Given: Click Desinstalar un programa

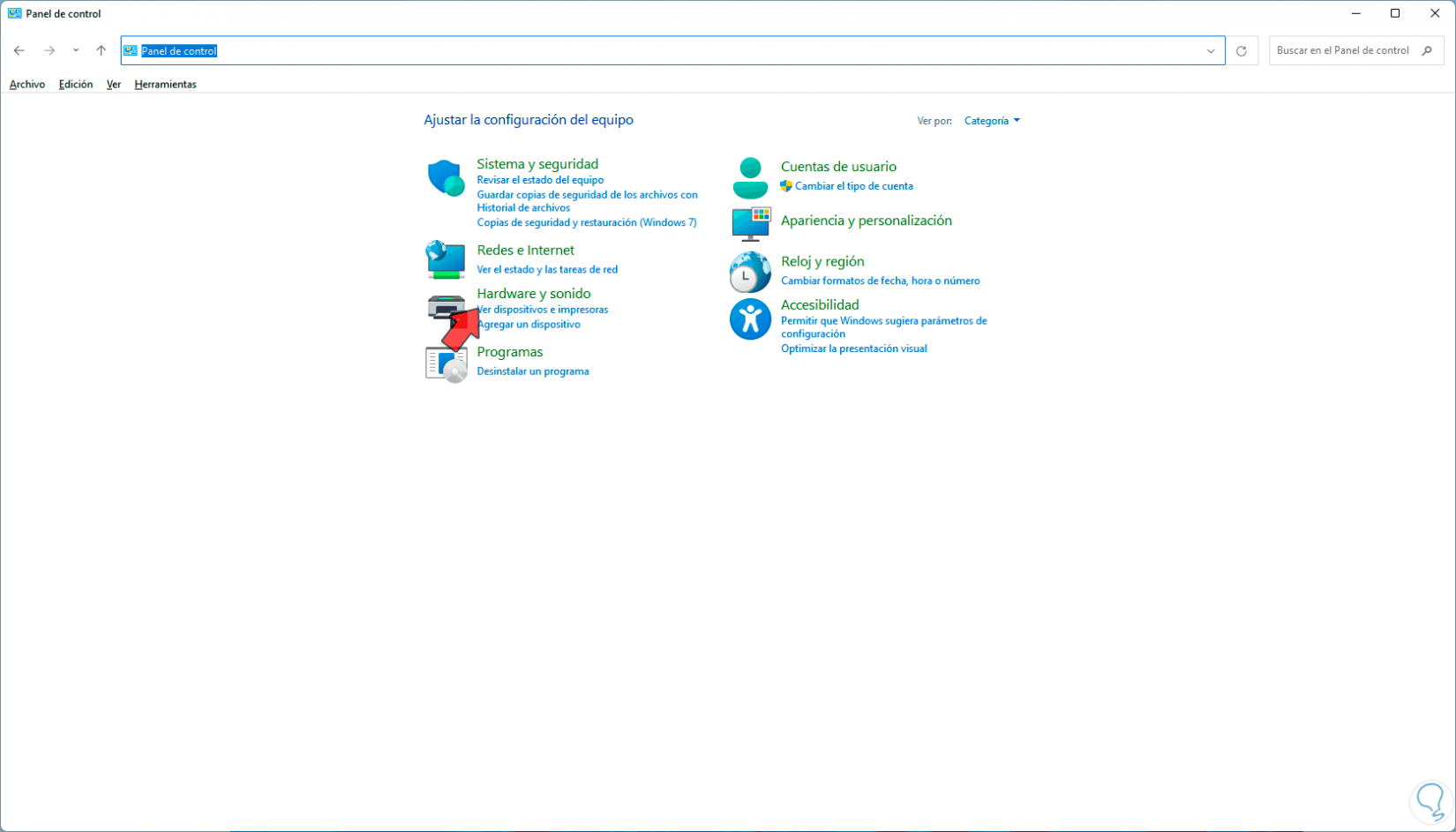Looking at the screenshot, I should (x=533, y=371).
